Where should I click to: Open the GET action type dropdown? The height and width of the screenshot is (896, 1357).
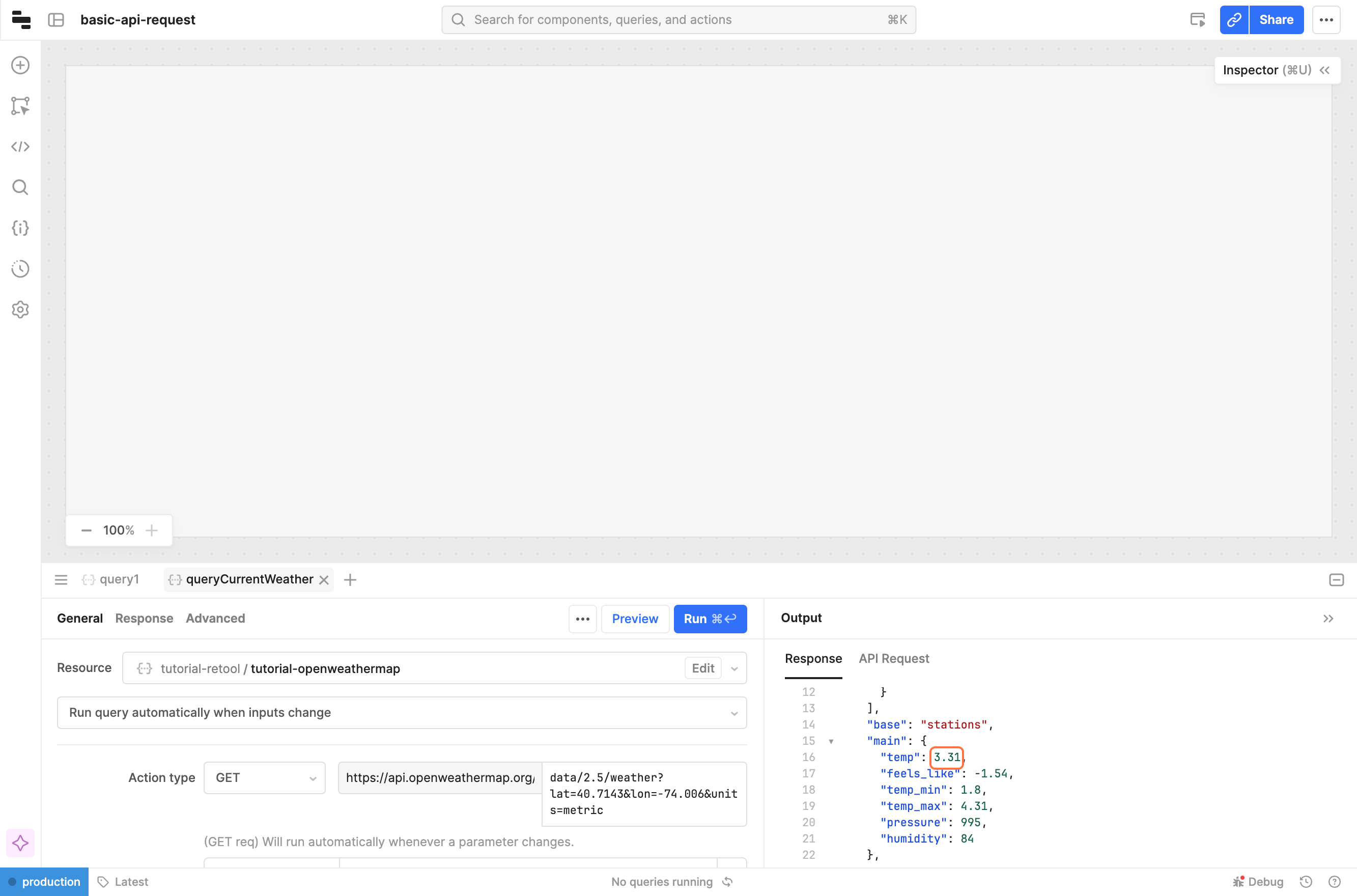click(x=265, y=778)
